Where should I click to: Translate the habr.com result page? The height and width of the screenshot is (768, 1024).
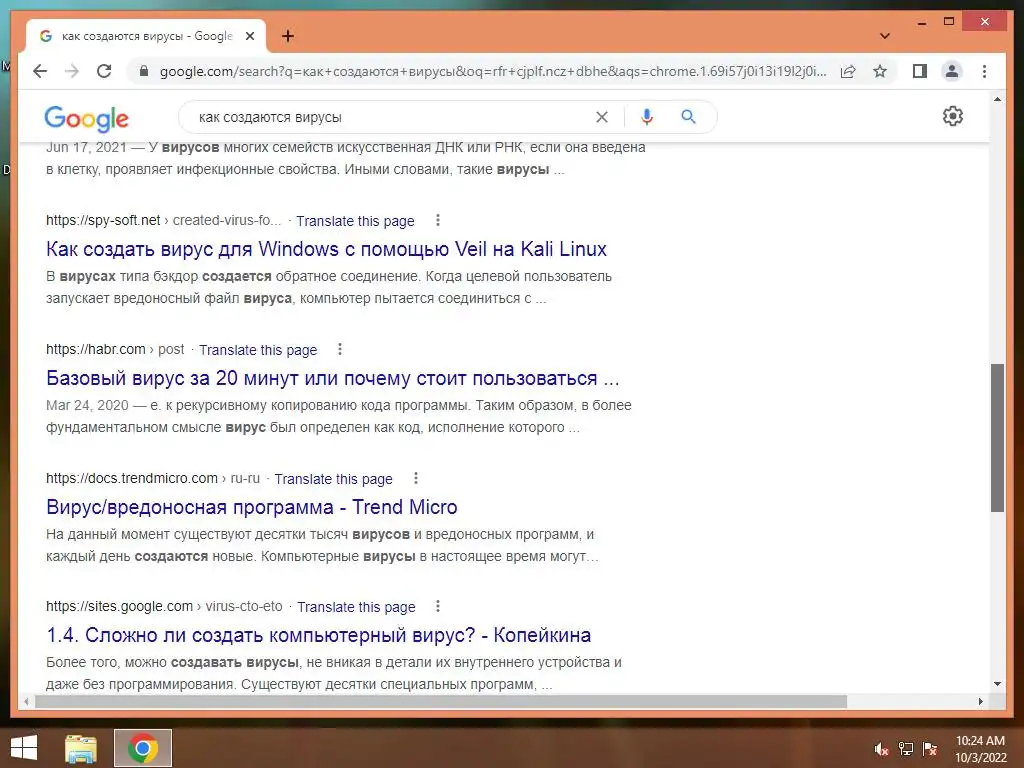pos(258,349)
